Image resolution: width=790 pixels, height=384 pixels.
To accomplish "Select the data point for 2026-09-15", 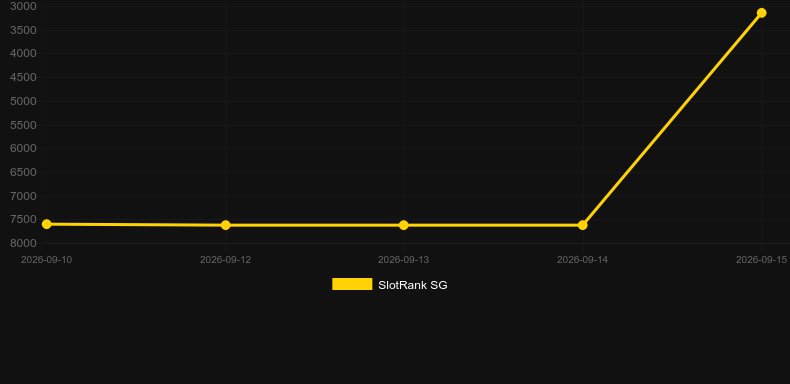I will 761,13.
